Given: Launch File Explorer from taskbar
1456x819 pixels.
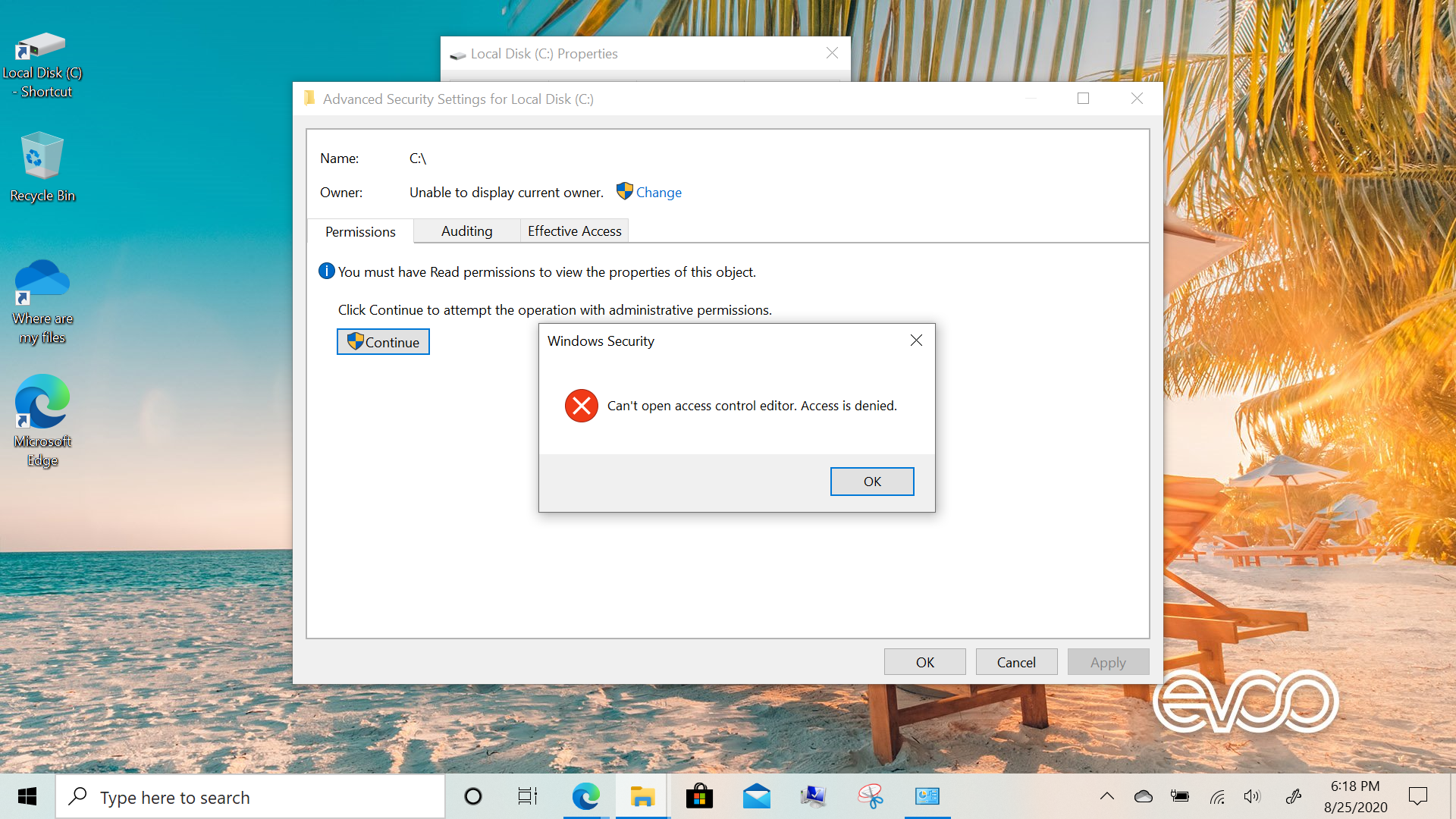Looking at the screenshot, I should click(642, 796).
